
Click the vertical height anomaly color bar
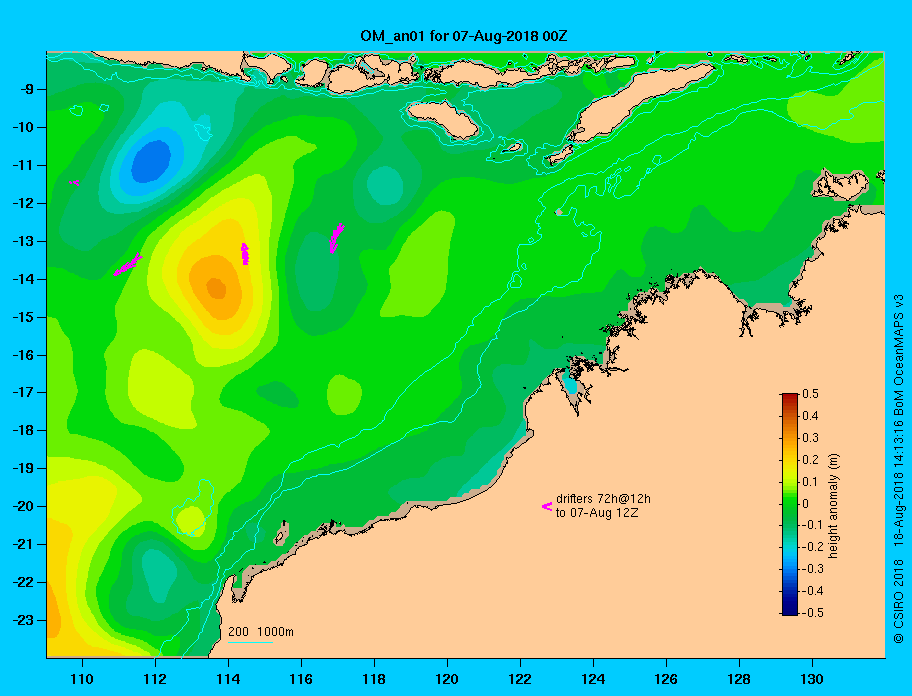coord(790,504)
